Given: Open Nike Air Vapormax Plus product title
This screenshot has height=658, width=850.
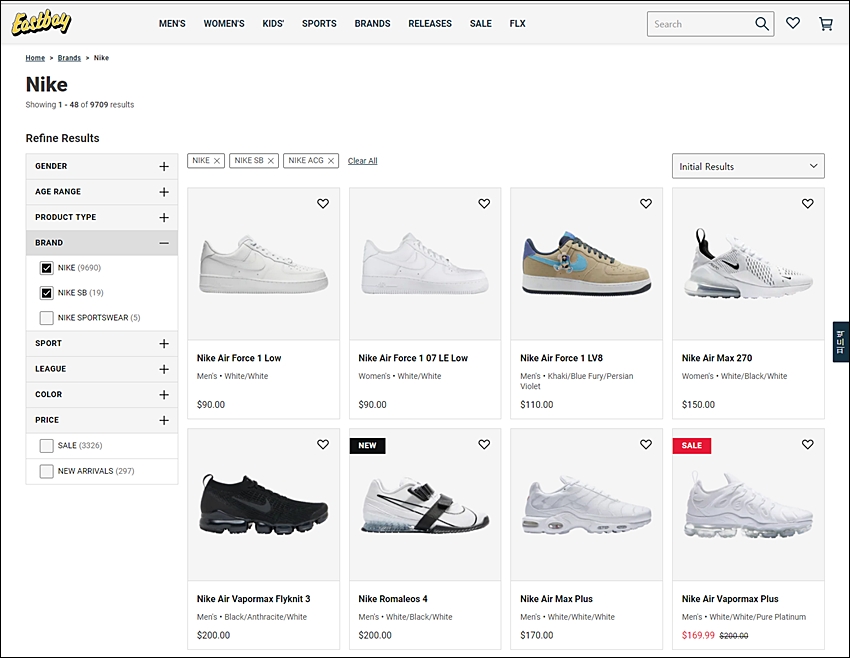Looking at the screenshot, I should tap(730, 599).
